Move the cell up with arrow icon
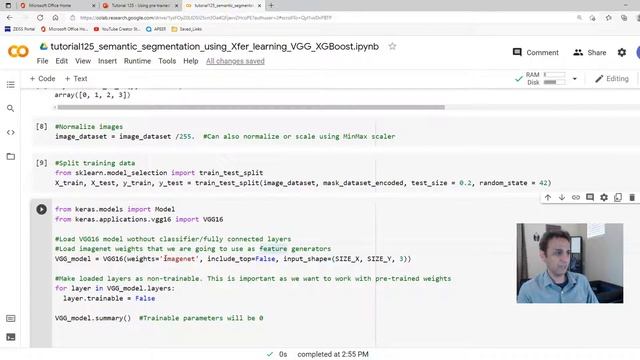This screenshot has height=360, width=640. (548, 198)
